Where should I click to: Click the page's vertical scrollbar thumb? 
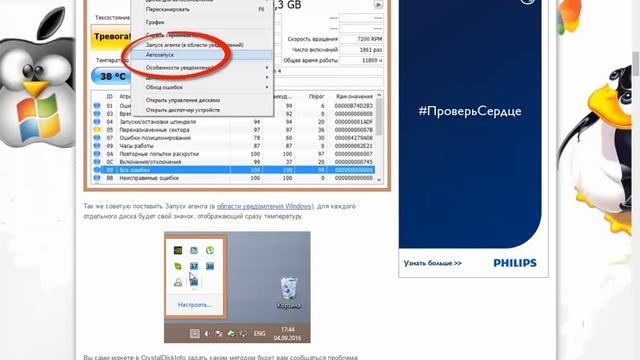click(x=636, y=64)
